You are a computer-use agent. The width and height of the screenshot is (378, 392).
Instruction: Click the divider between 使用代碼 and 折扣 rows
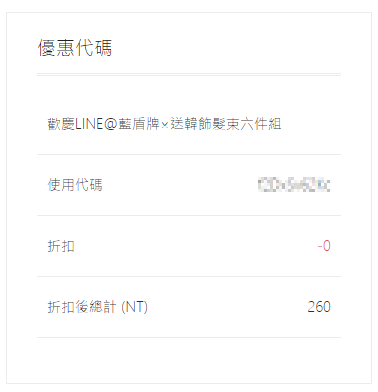click(189, 215)
